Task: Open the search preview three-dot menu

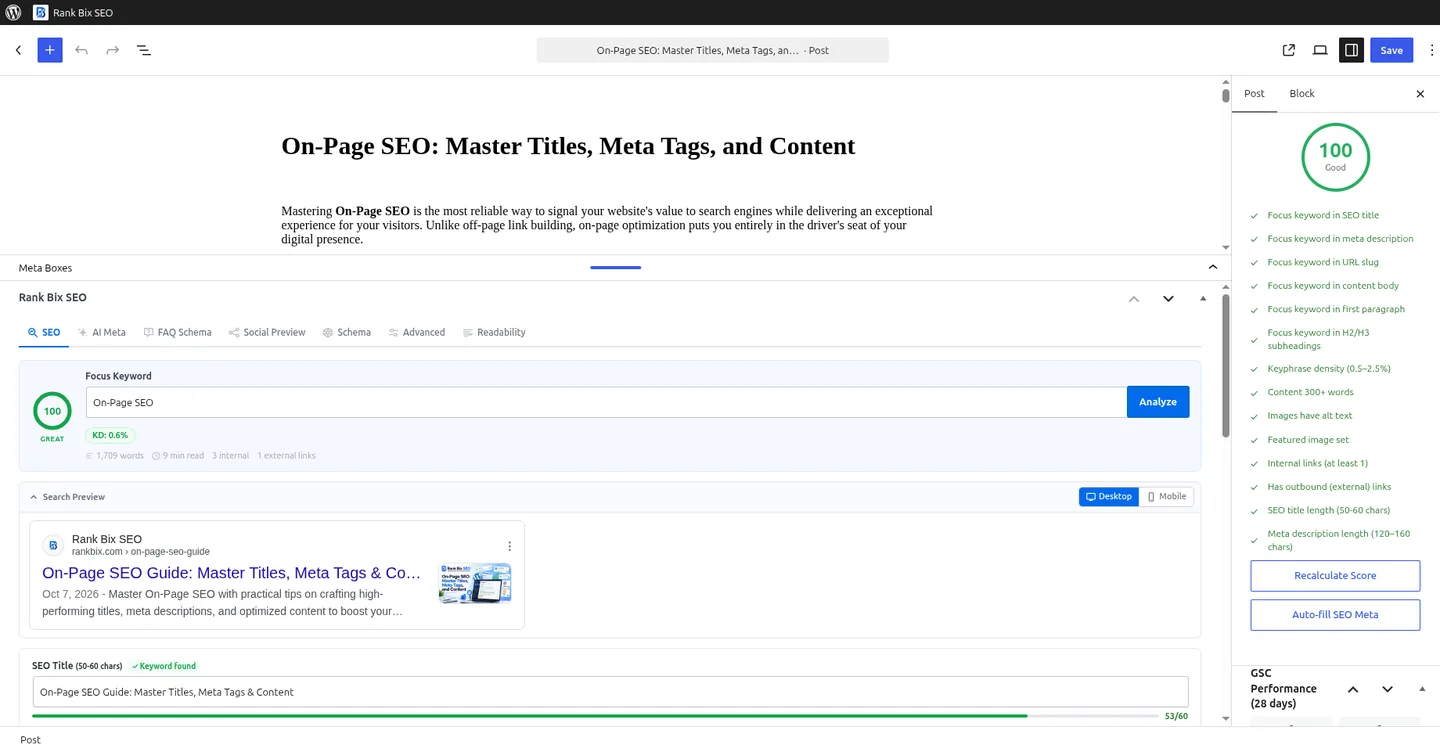Action: [509, 546]
